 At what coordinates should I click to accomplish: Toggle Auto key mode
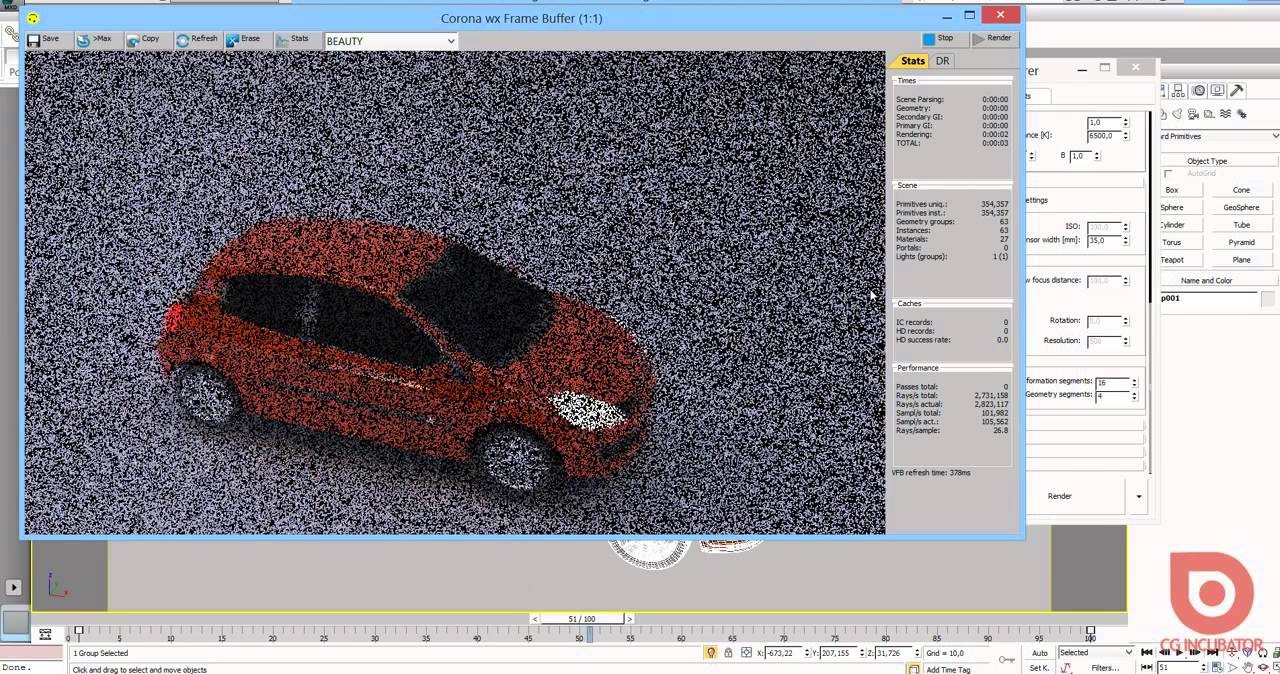click(1040, 653)
